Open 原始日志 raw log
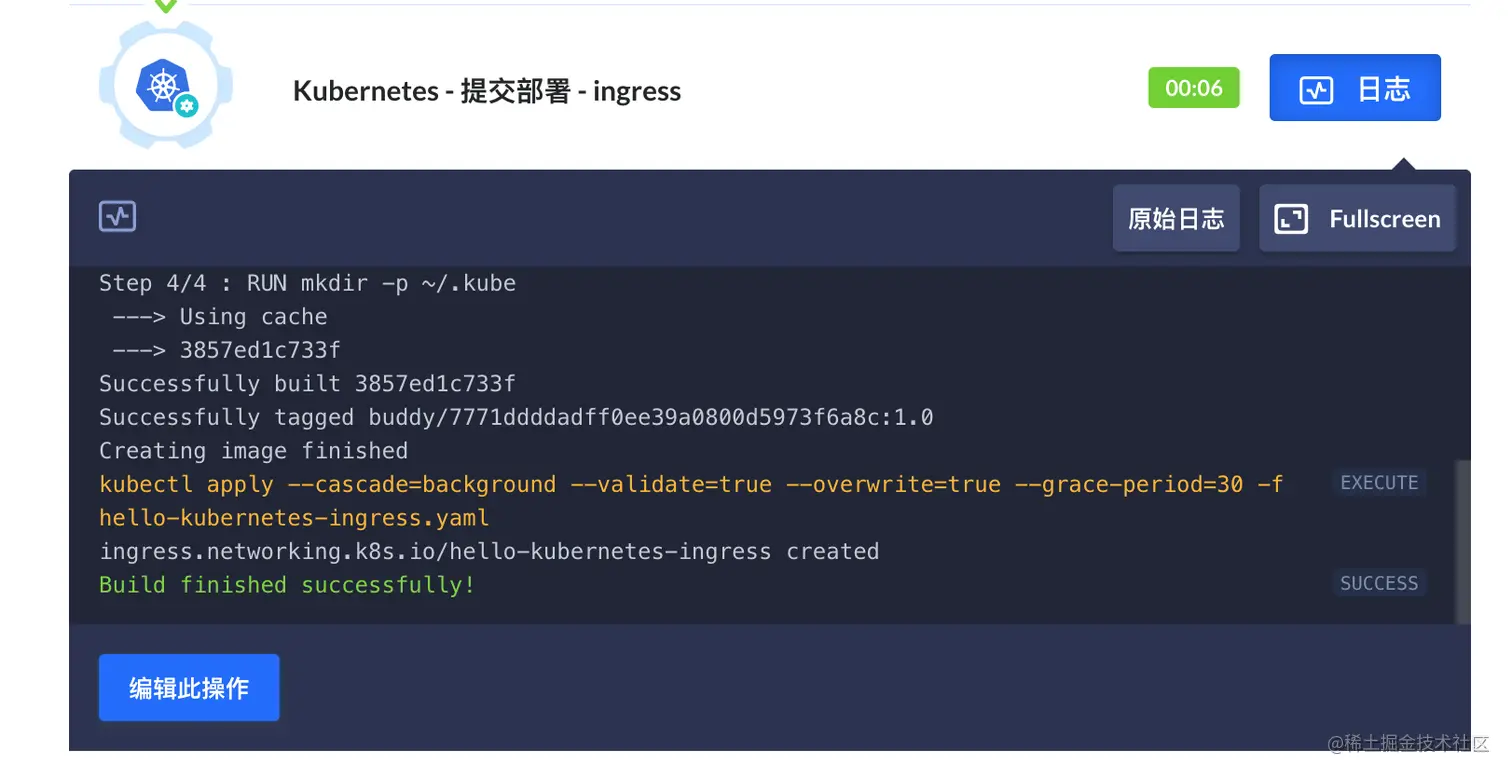This screenshot has width=1512, height=777. pyautogui.click(x=1176, y=218)
